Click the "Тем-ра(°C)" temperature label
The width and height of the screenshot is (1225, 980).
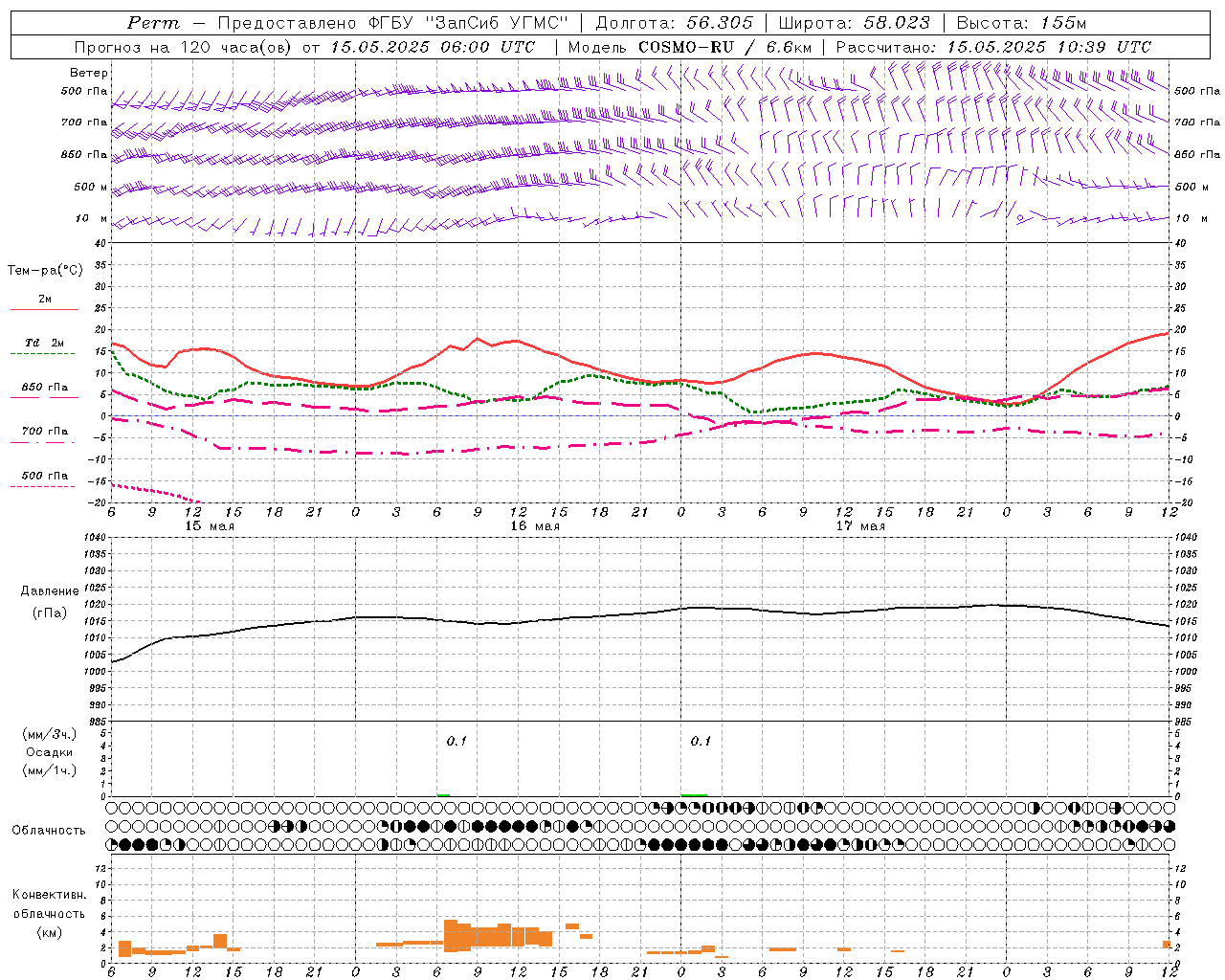pyautogui.click(x=45, y=271)
